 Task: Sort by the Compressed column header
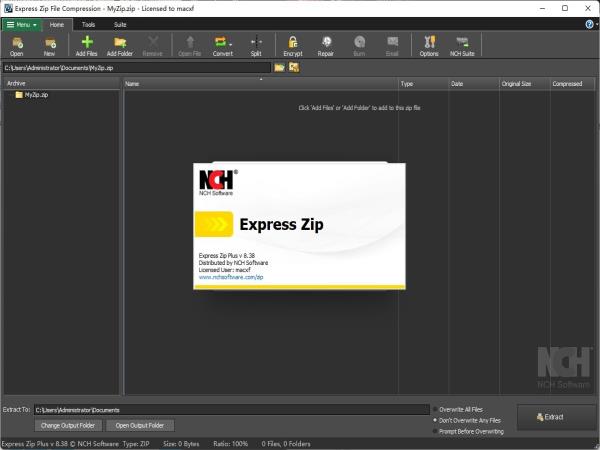(572, 84)
